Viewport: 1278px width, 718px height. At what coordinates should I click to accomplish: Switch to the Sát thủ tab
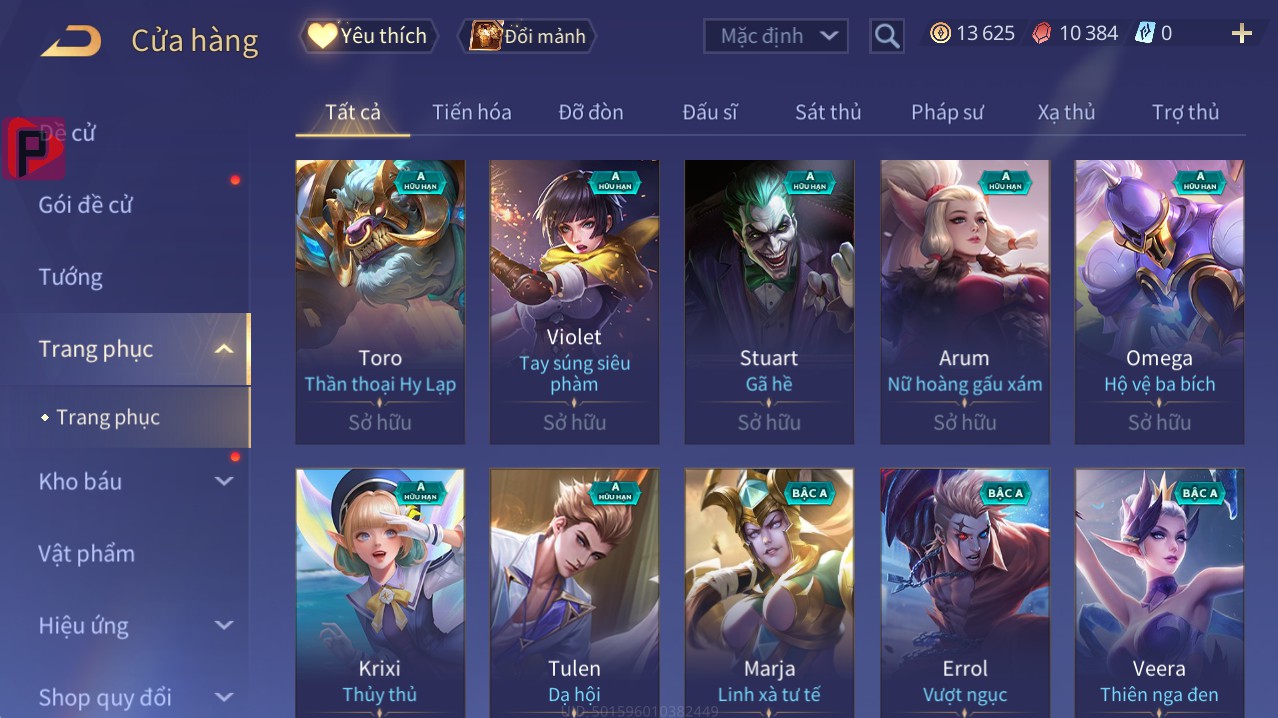pyautogui.click(x=828, y=112)
